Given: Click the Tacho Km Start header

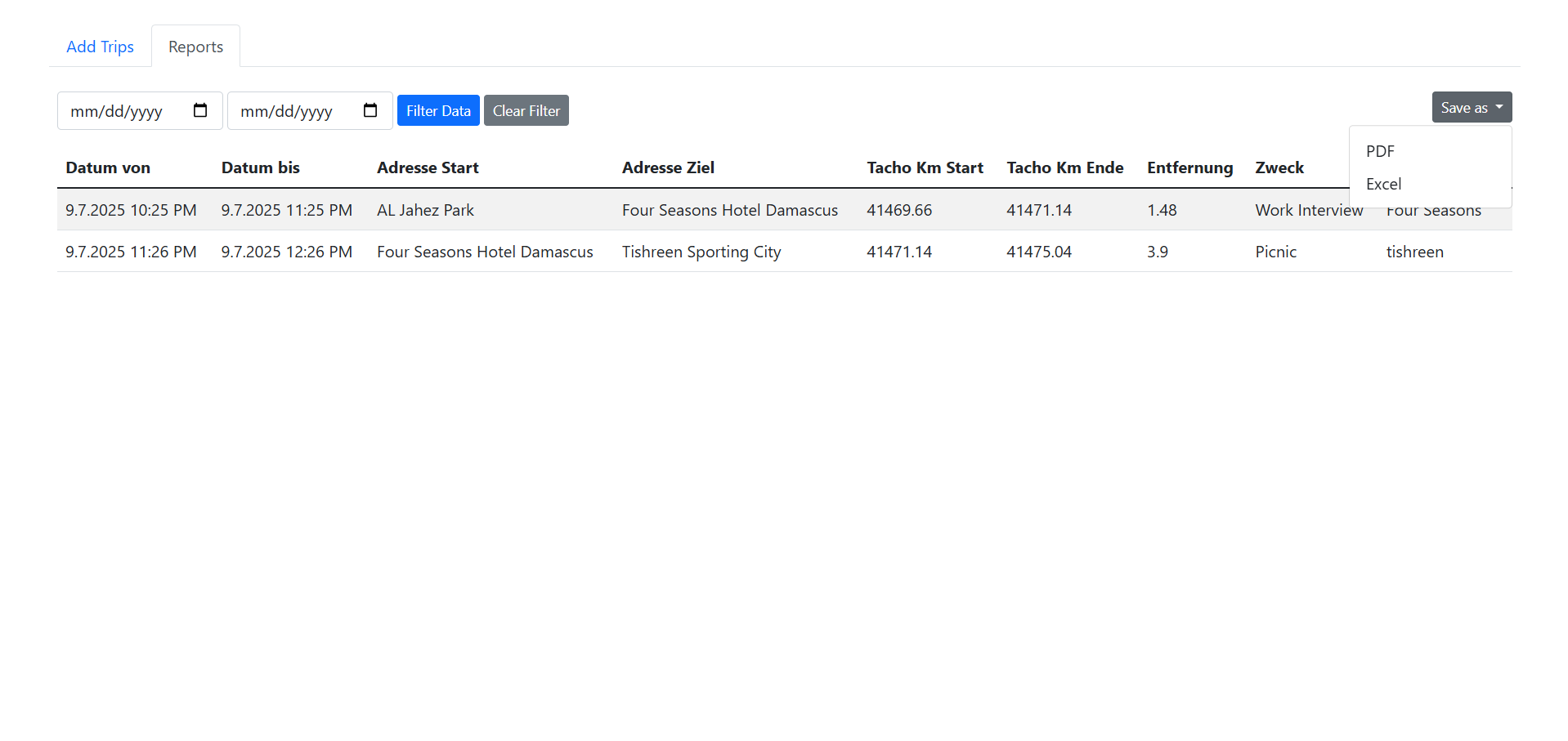Looking at the screenshot, I should [925, 167].
